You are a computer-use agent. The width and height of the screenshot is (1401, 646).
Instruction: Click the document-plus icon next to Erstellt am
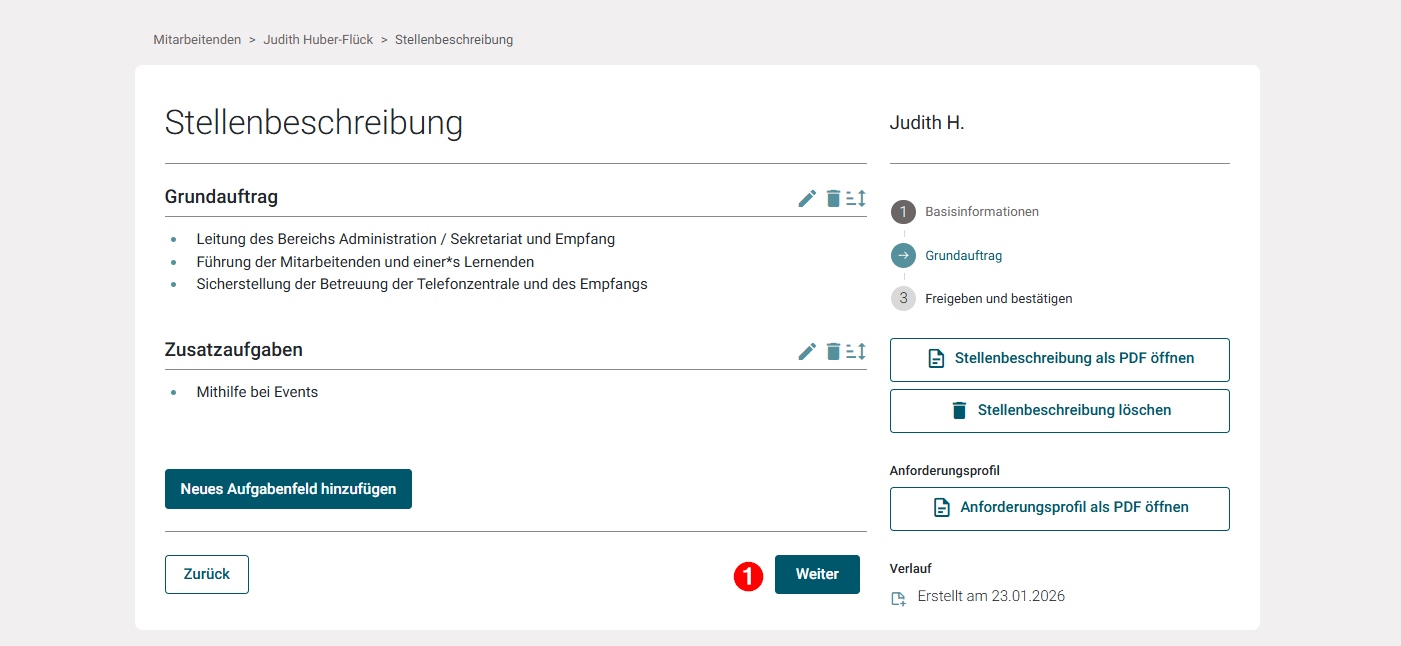pyautogui.click(x=898, y=597)
